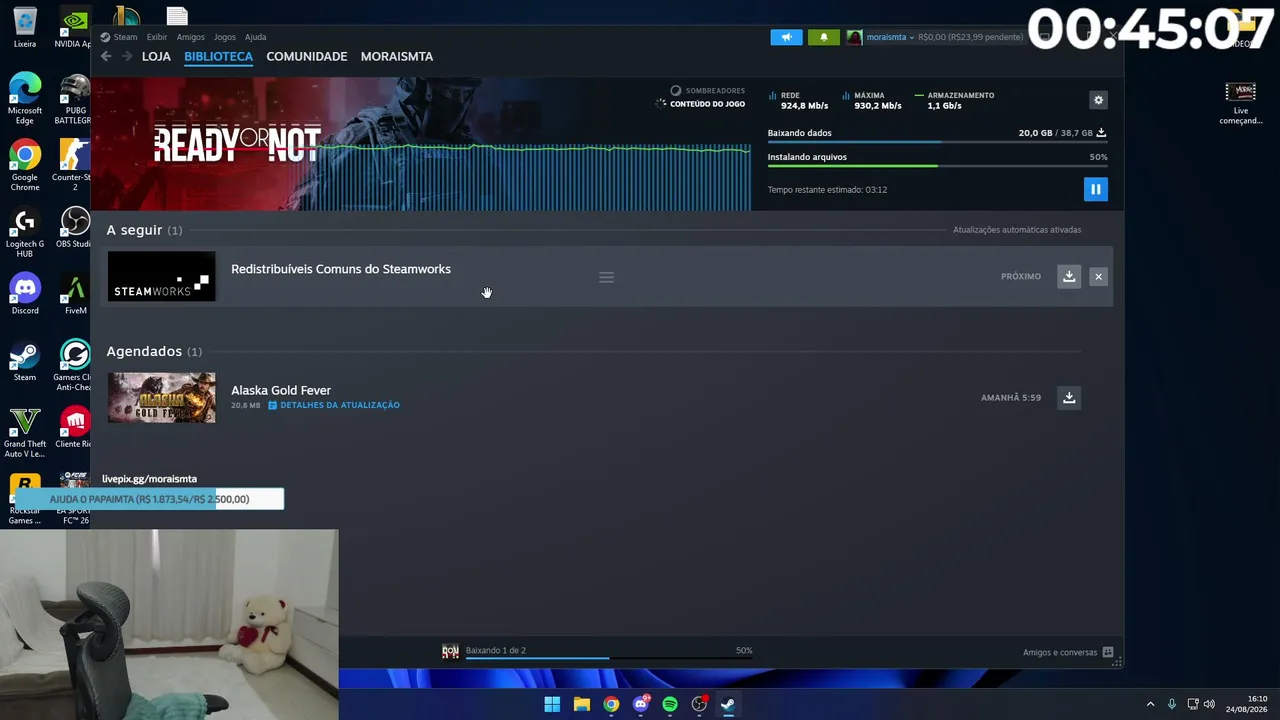Go back with the Steam back arrow
The width and height of the screenshot is (1280, 720).
pos(106,56)
